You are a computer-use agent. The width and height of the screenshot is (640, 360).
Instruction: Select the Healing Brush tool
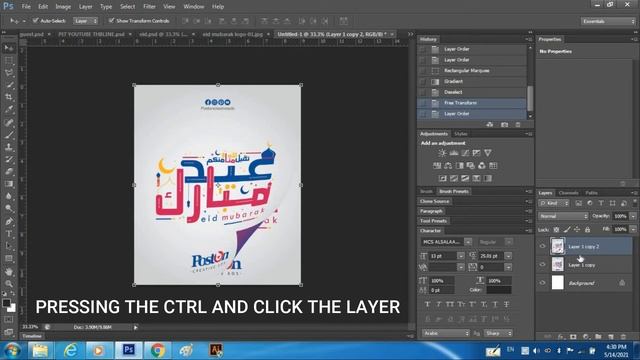(x=9, y=122)
